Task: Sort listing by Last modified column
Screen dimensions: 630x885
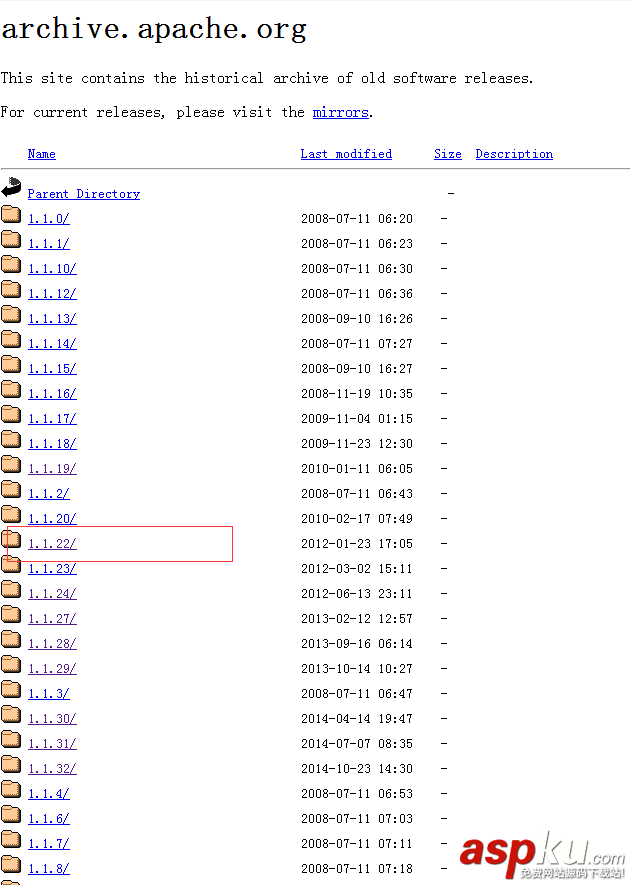Action: 346,154
